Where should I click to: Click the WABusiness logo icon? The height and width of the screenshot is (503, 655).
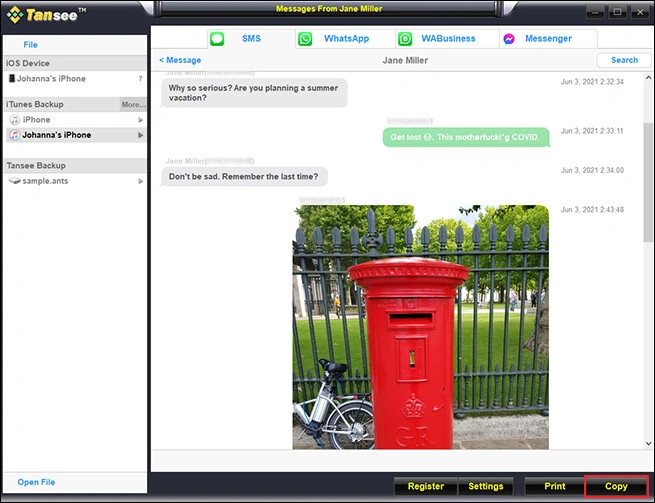405,39
